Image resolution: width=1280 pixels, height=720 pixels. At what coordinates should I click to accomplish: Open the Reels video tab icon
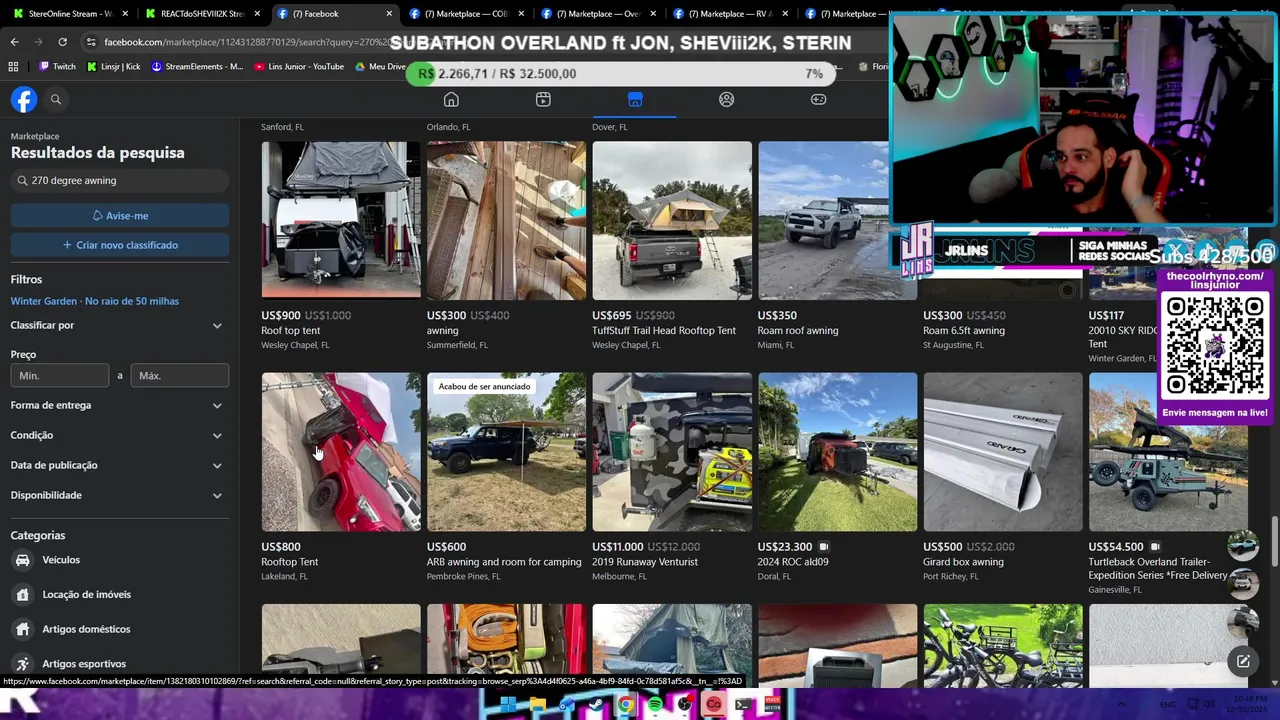[543, 99]
